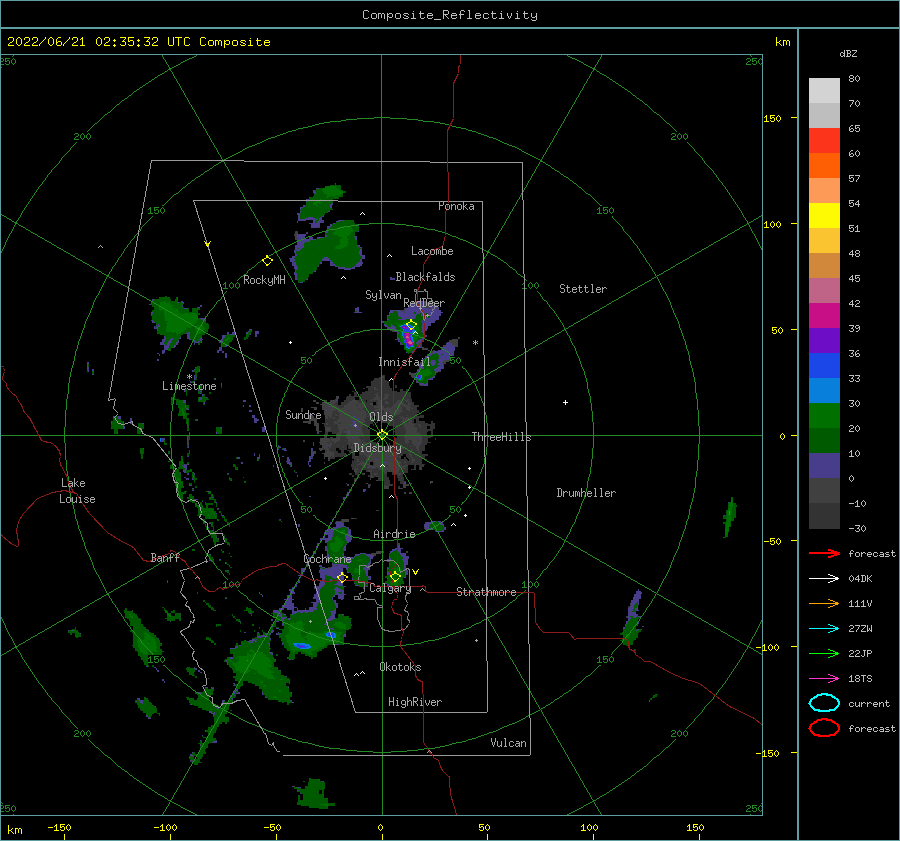Click the bright green 30-20 dBZ swatch
The image size is (900, 841).
[x=824, y=416]
